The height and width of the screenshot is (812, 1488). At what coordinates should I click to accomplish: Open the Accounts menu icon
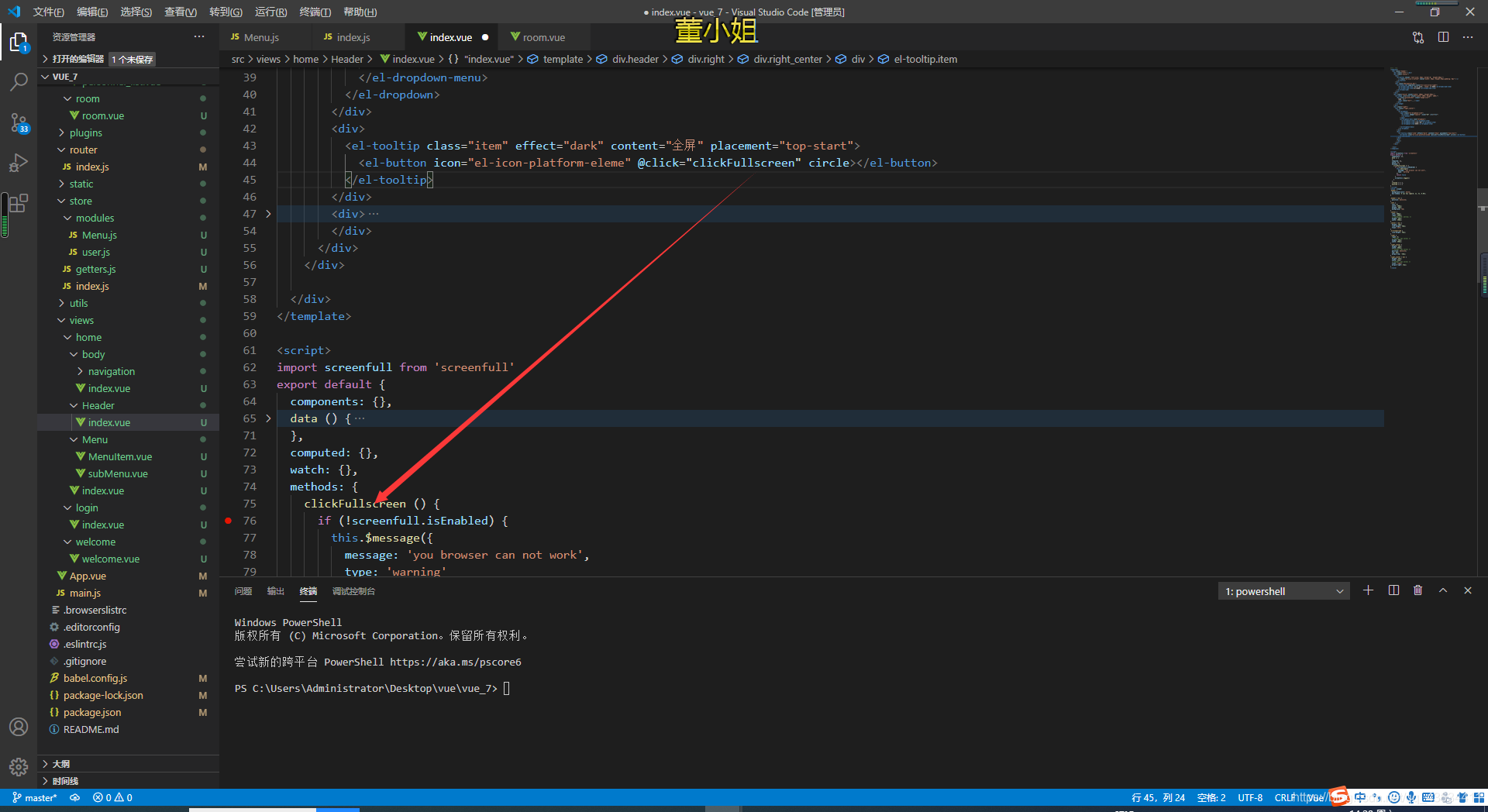point(19,727)
